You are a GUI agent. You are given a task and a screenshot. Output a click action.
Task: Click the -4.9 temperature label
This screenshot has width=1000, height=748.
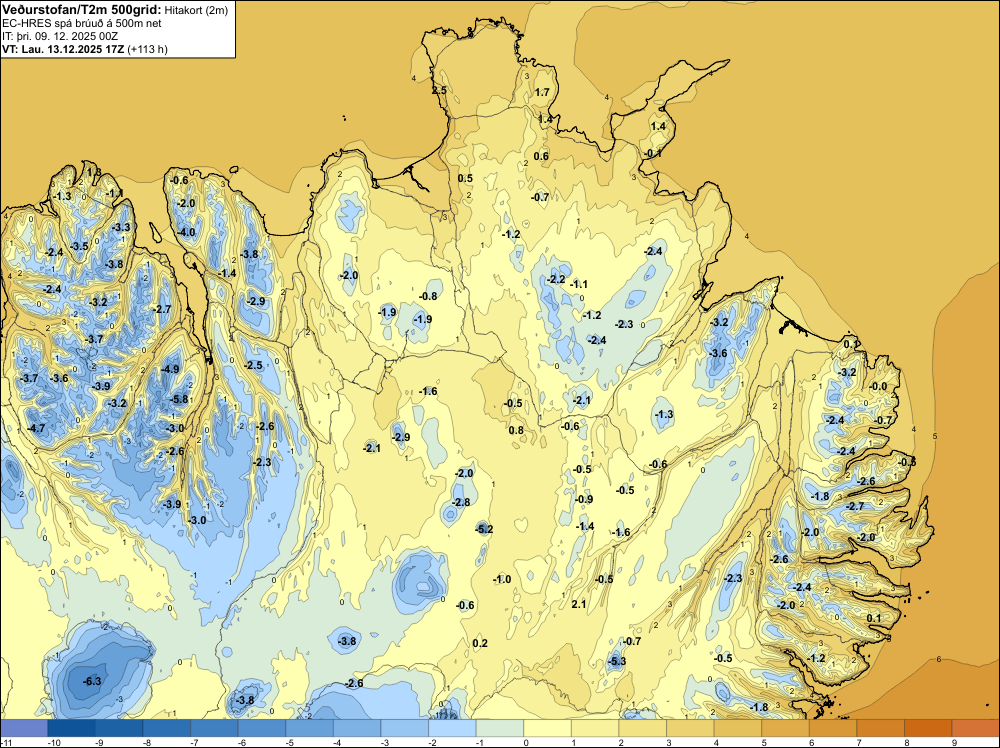pos(170,369)
